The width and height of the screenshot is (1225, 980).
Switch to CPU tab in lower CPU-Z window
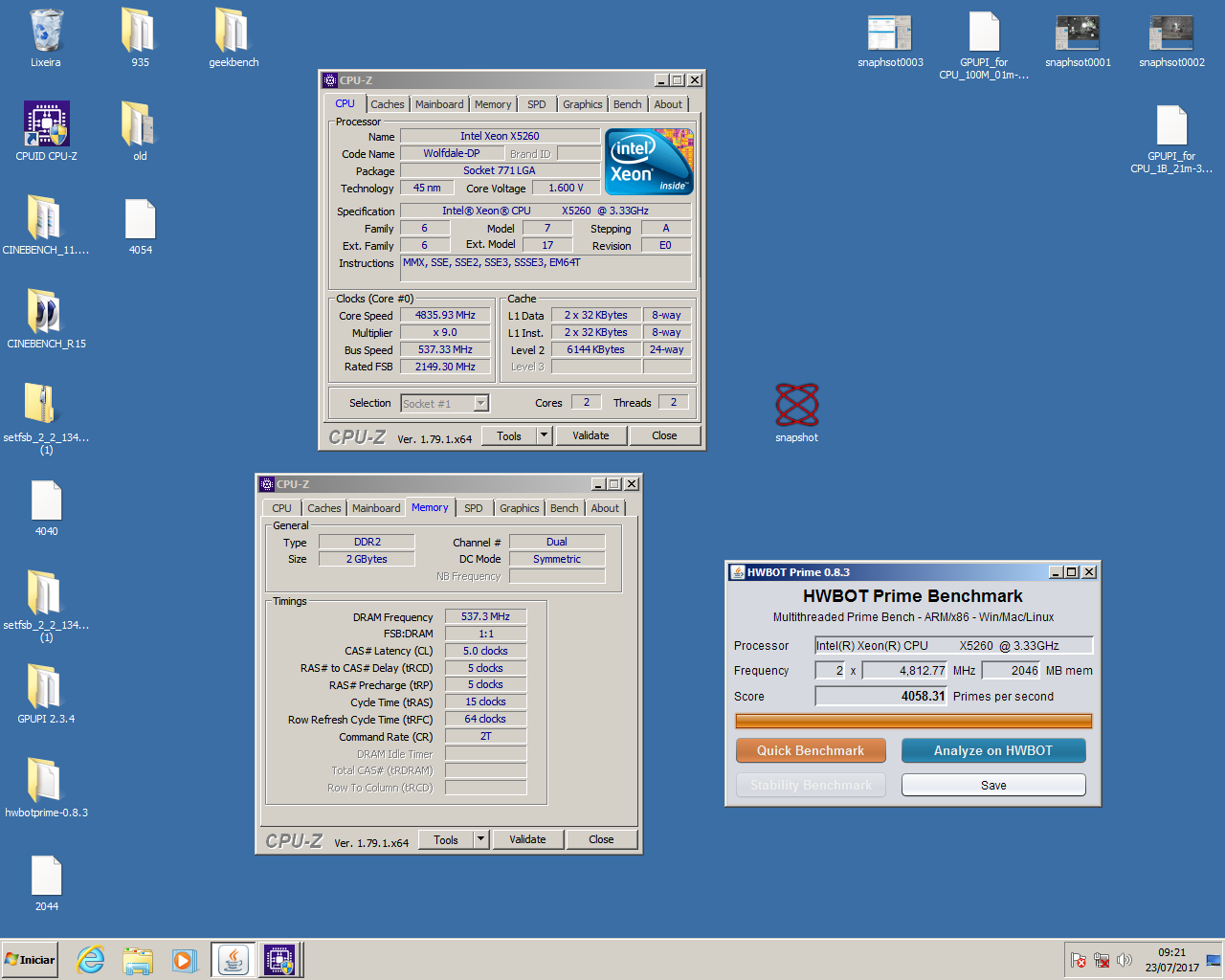point(281,508)
